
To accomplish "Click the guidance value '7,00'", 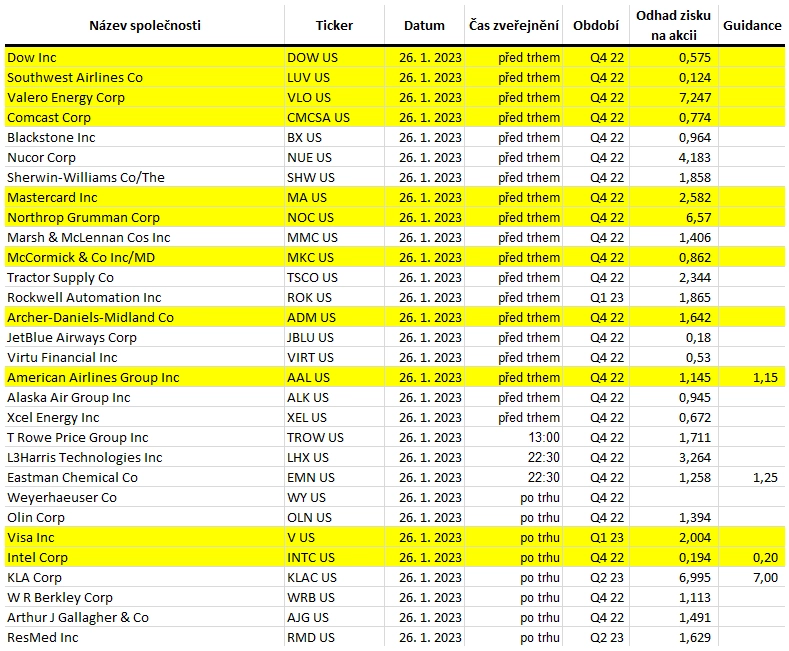I will click(765, 578).
